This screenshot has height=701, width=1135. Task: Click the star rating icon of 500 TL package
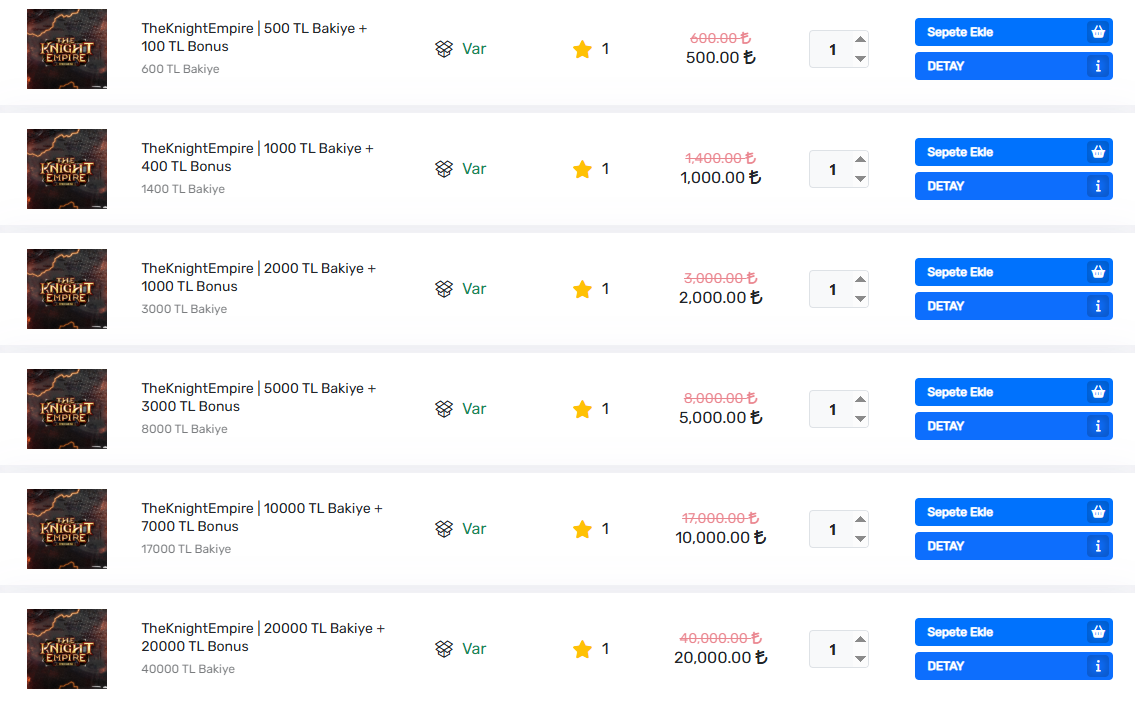(582, 49)
